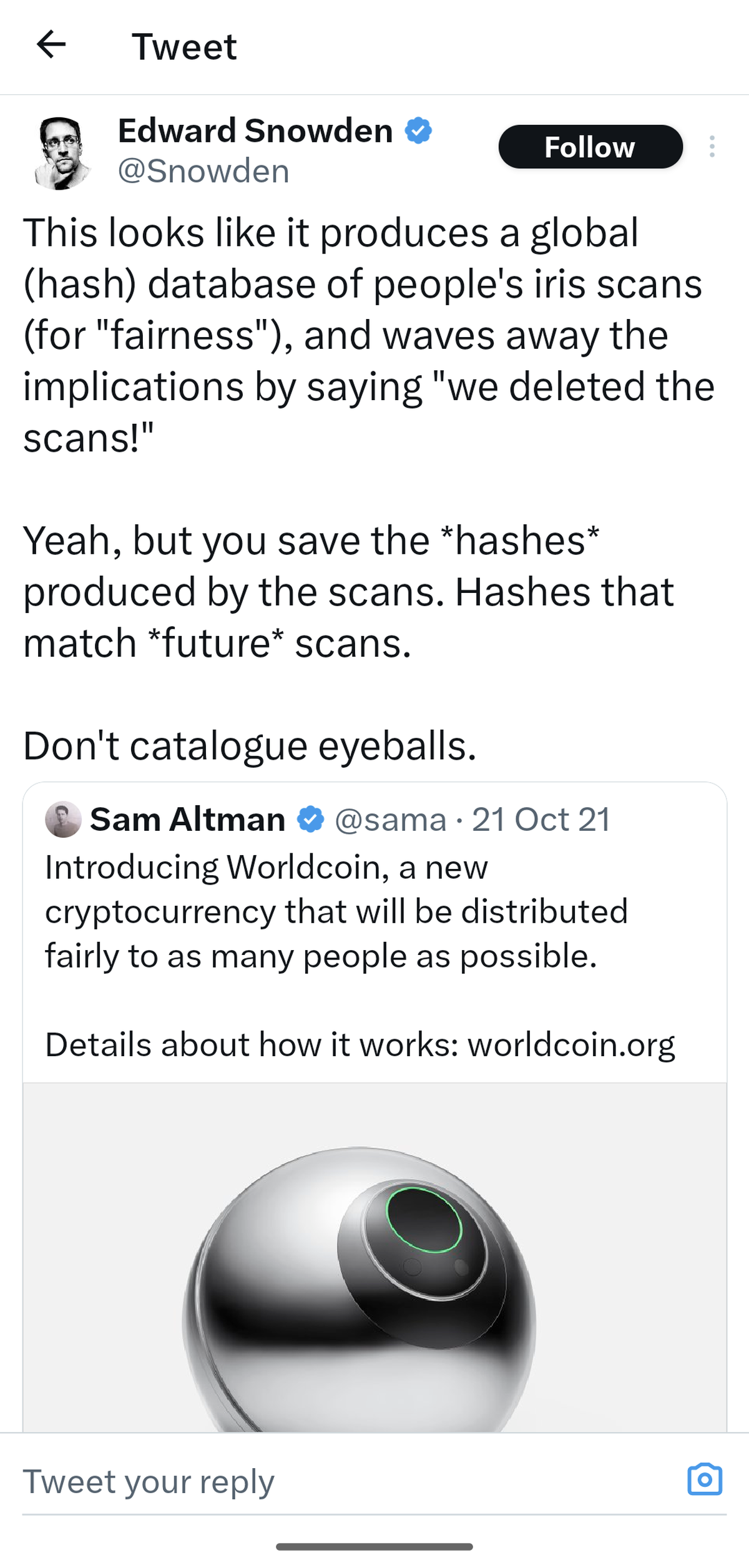Tap the @Snowden handle
This screenshot has width=749, height=1568.
click(x=203, y=172)
